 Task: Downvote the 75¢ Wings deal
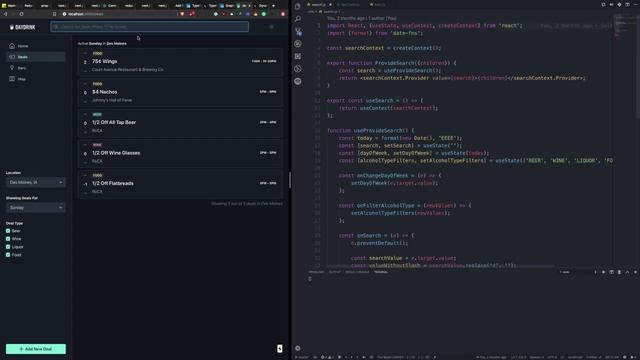coord(85,70)
